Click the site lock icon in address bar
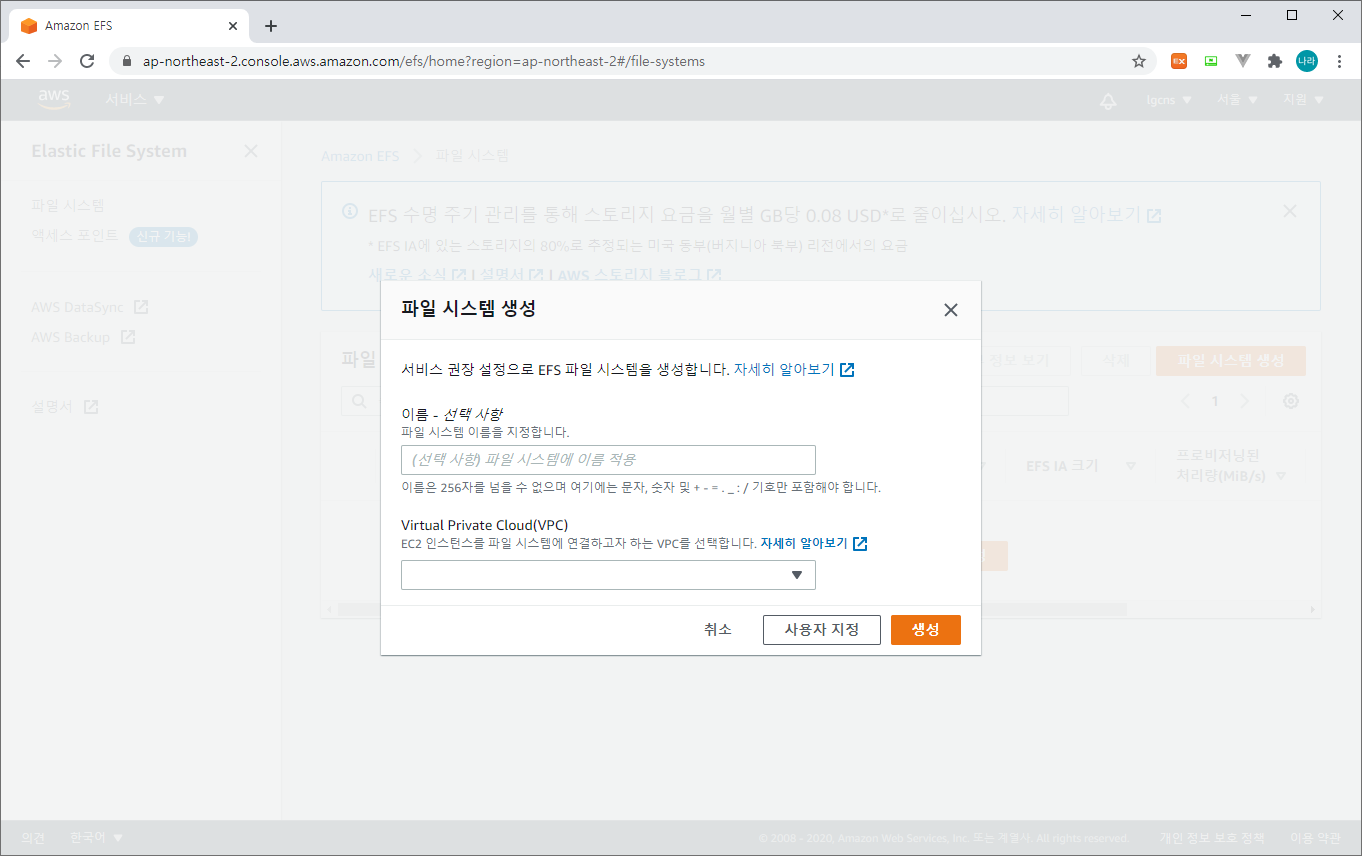This screenshot has height=856, width=1362. pyautogui.click(x=126, y=61)
